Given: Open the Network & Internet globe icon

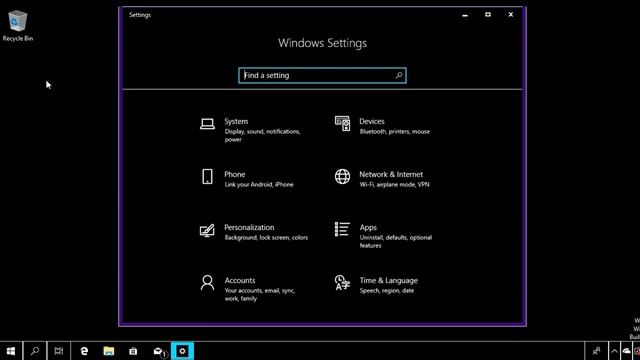Looking at the screenshot, I should (342, 176).
